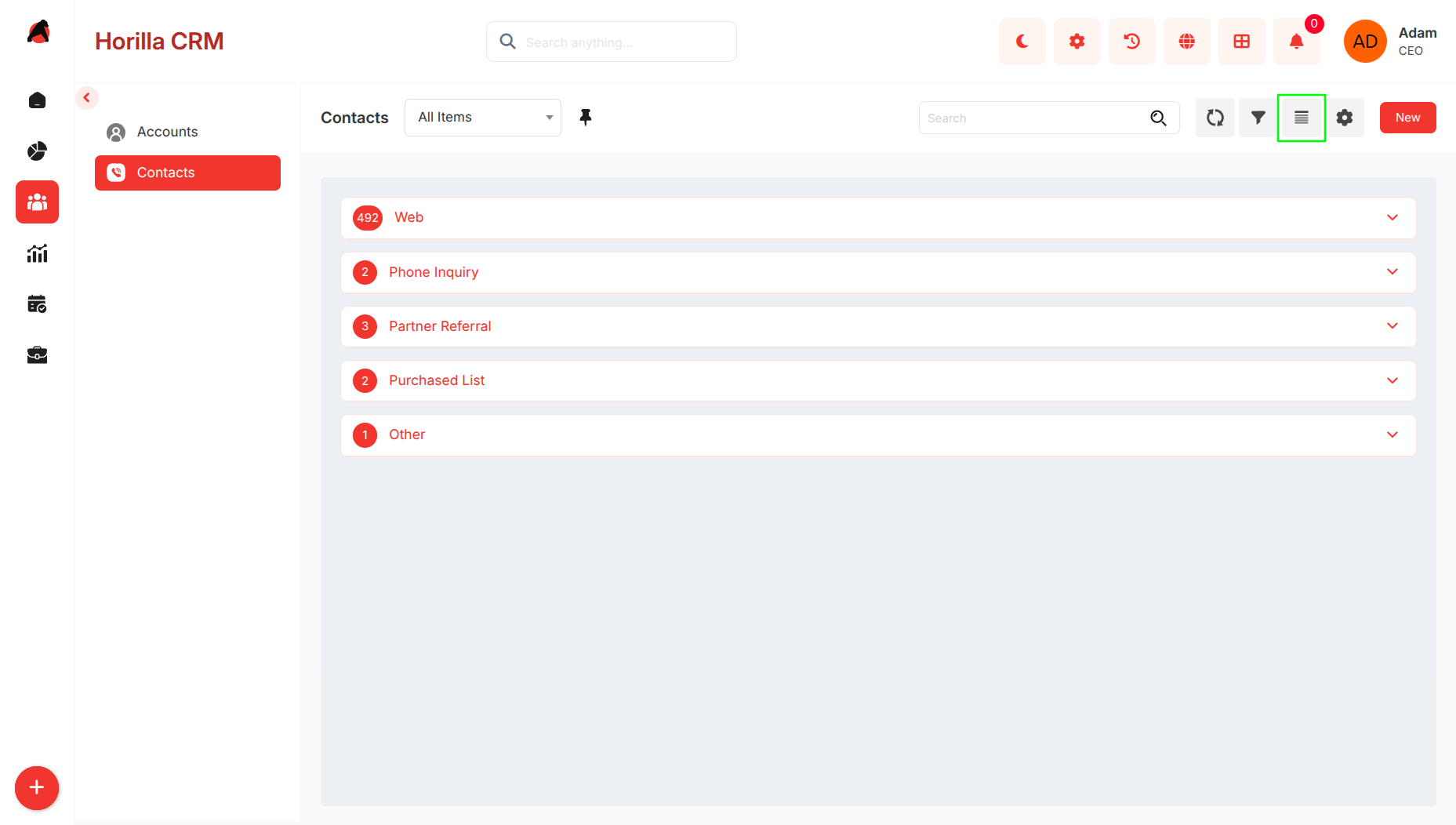Screen dimensions: 1456x825
Task: Refresh the contacts list
Action: [x=1215, y=118]
